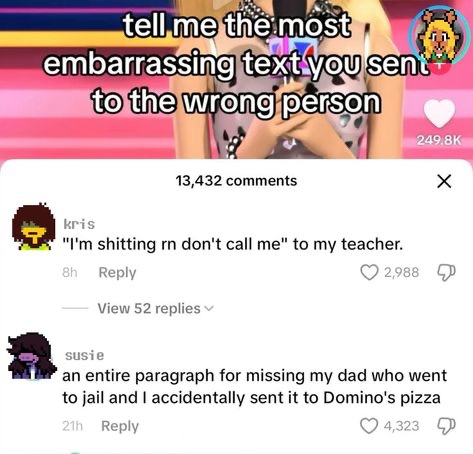This screenshot has height=454, width=473.
Task: Like kris's comment with the heart icon
Action: (369, 272)
